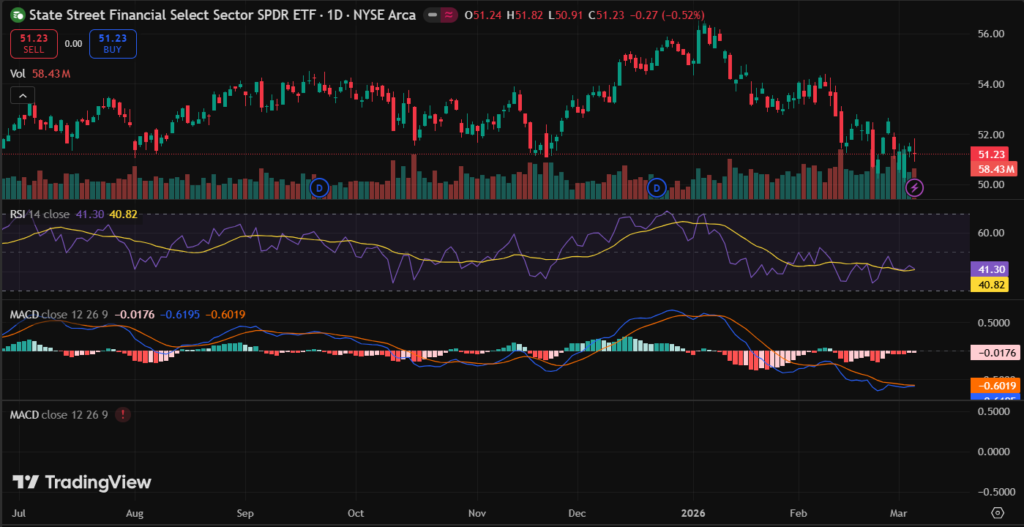Collapse the indicator legend with chevron button
This screenshot has width=1024, height=527.
click(x=20, y=95)
